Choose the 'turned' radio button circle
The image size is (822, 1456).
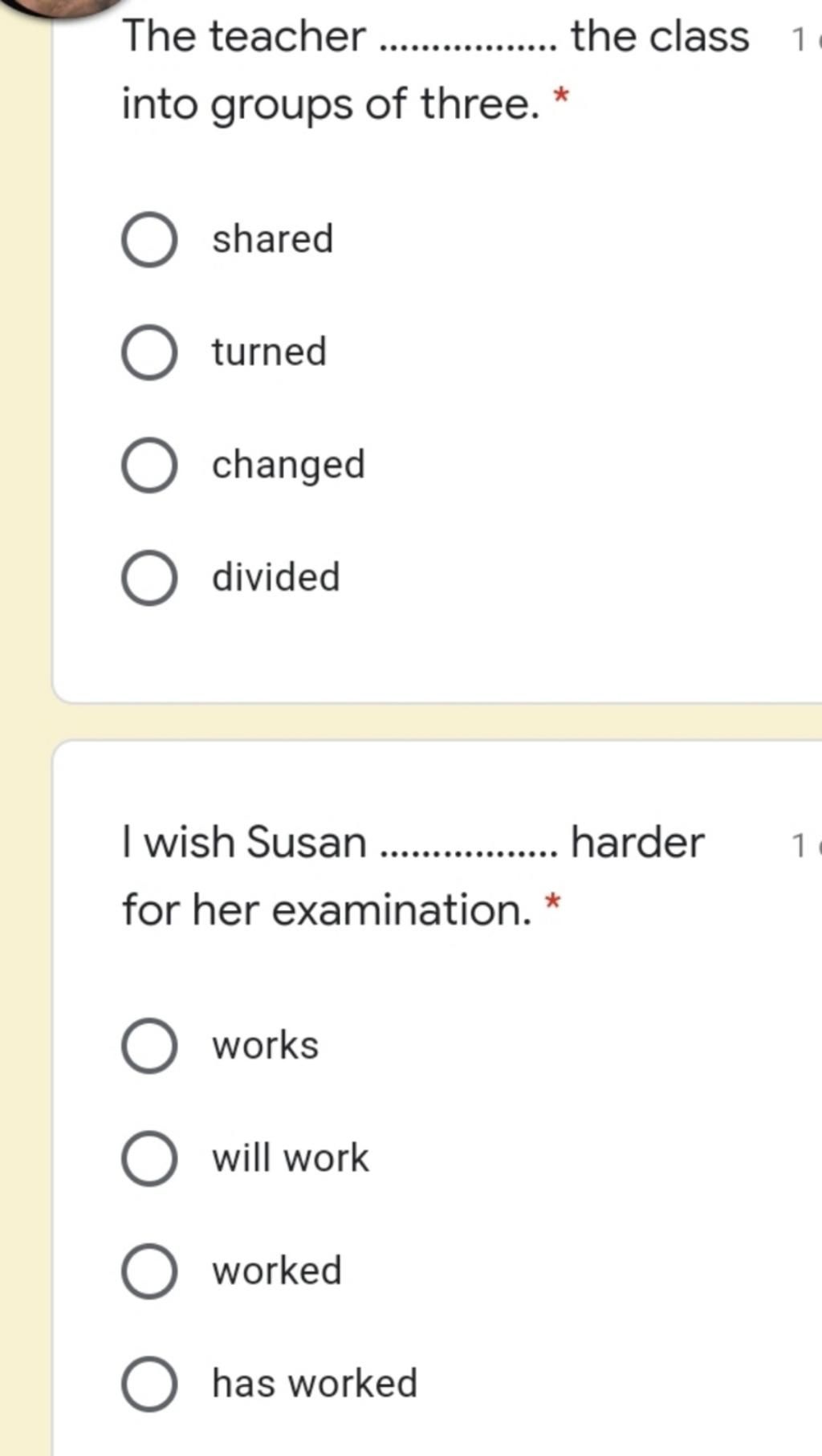(149, 352)
